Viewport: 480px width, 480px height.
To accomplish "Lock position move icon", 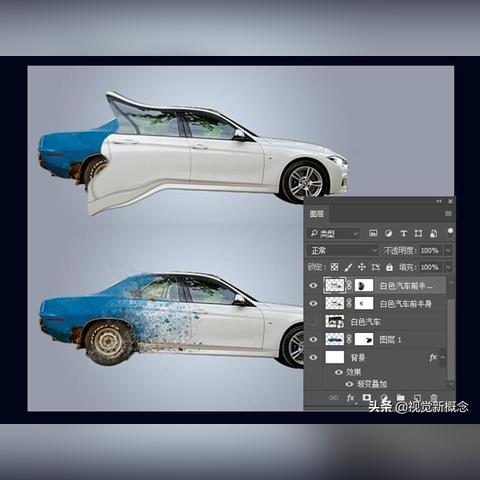I will click(x=362, y=267).
